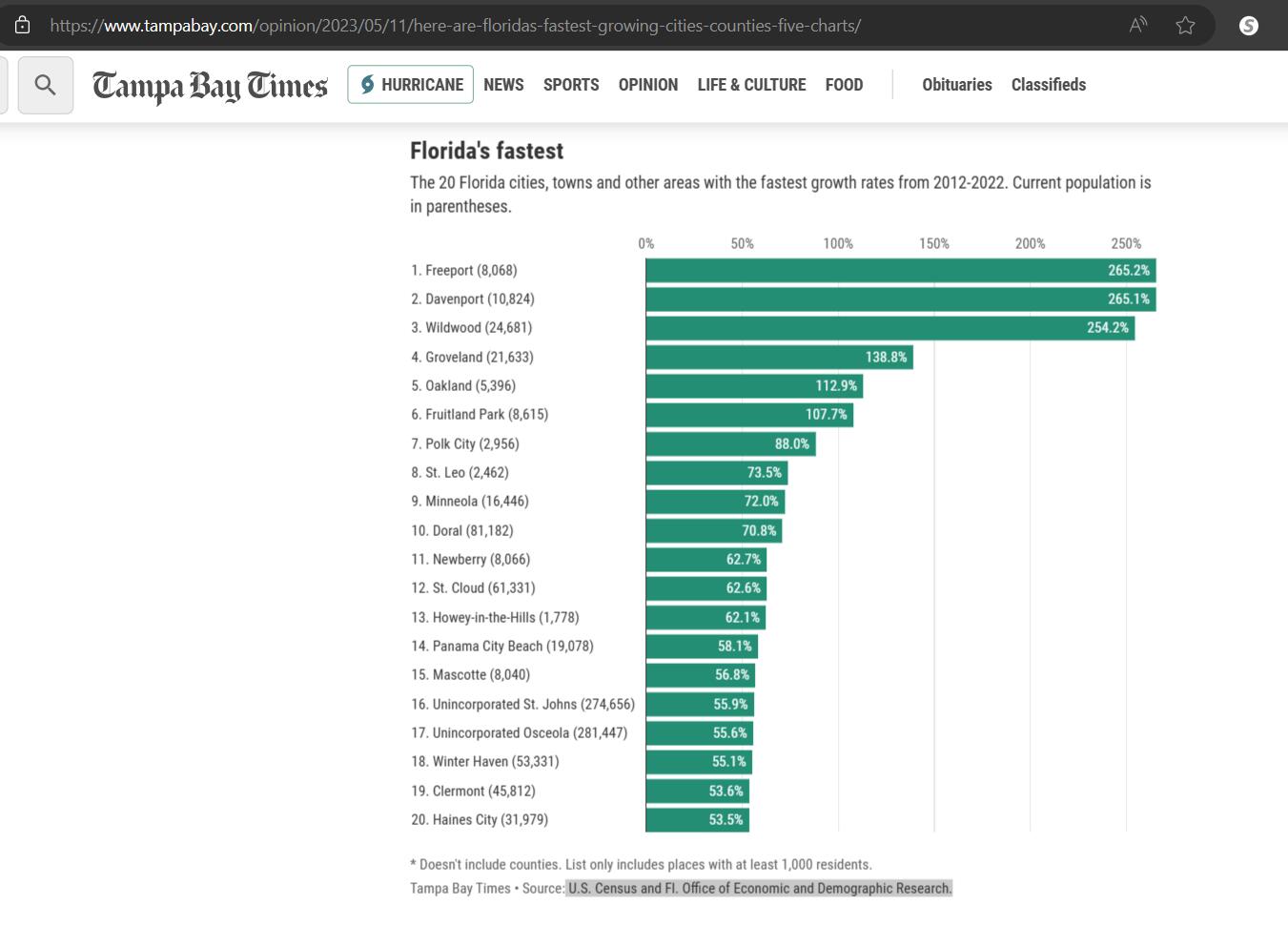
Task: Click the hurricane symbol icon
Action: (x=367, y=85)
